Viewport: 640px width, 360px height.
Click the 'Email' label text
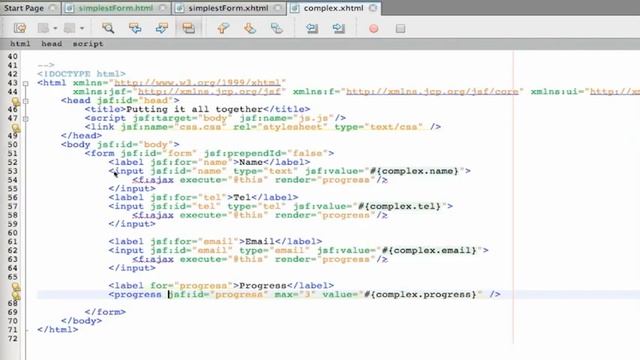pos(260,241)
